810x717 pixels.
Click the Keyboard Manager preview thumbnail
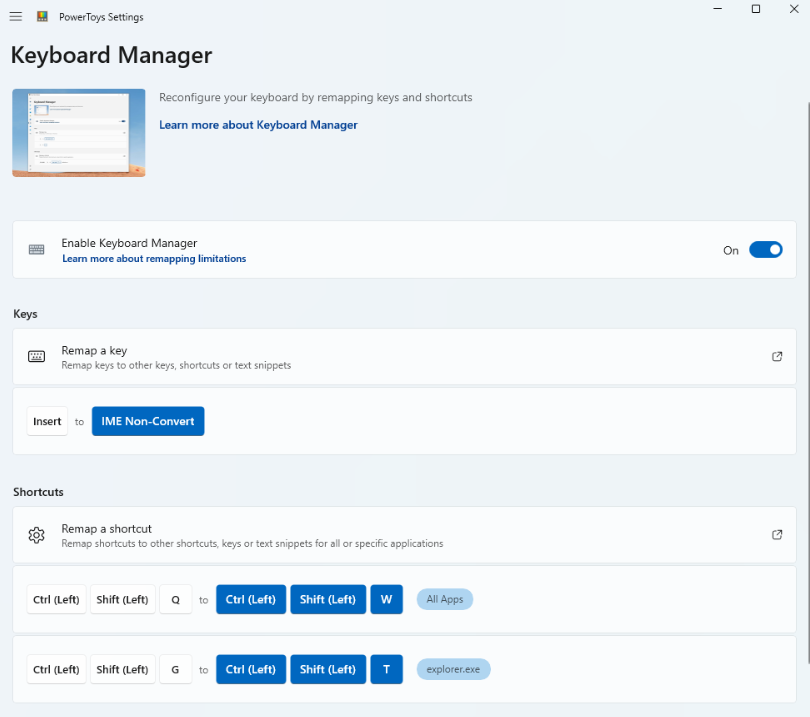79,133
